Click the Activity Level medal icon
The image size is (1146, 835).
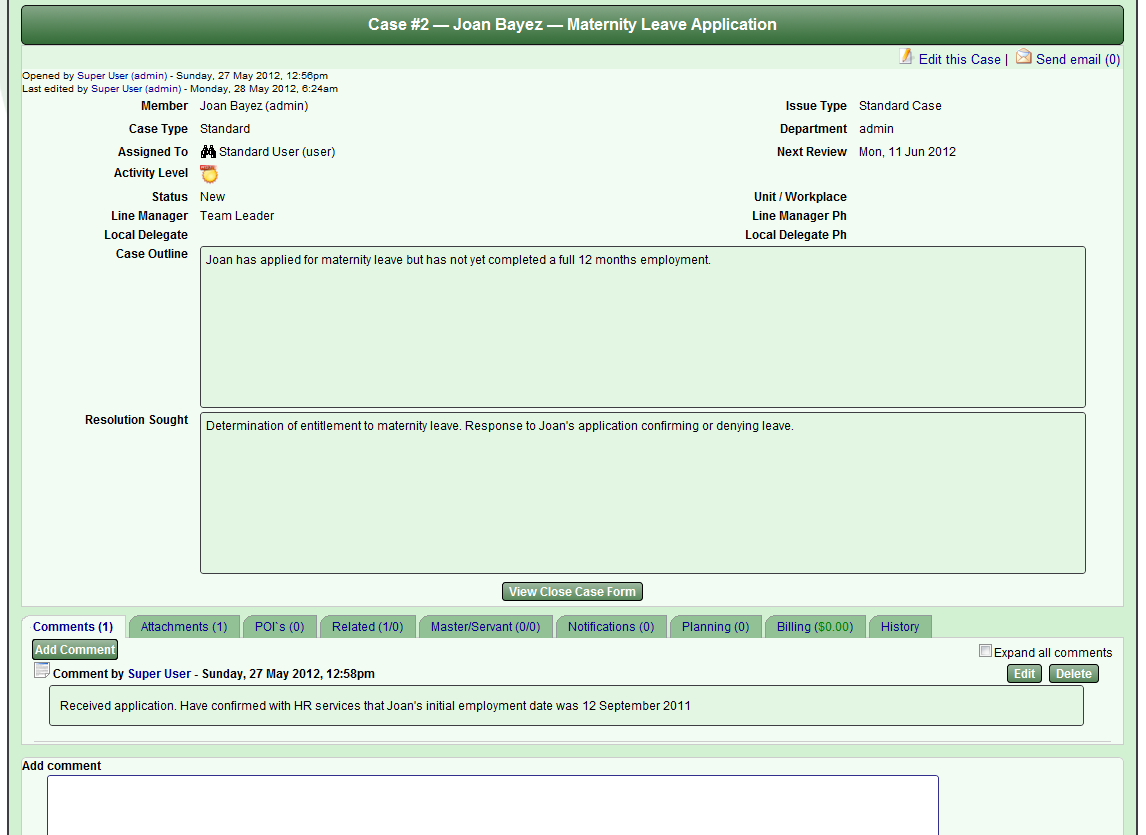(x=209, y=173)
